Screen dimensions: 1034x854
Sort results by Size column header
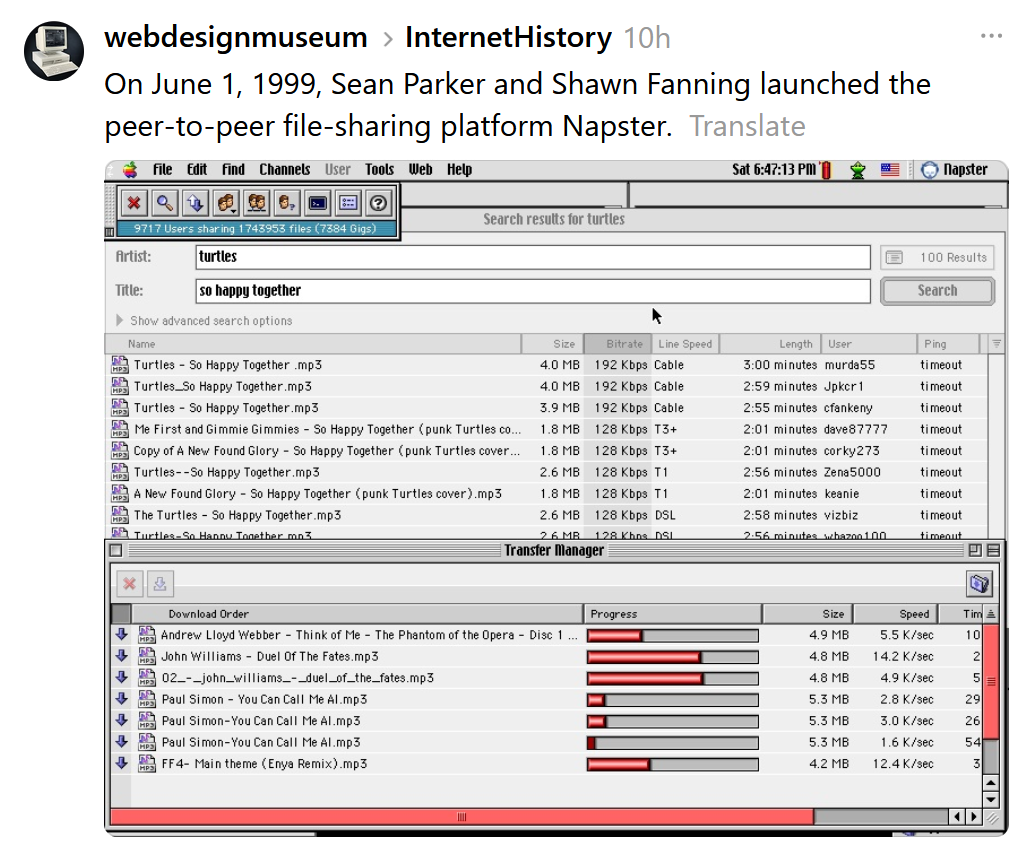point(553,344)
